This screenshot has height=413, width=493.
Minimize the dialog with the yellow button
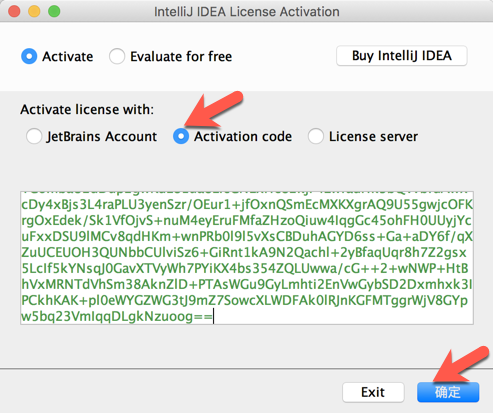point(34,11)
